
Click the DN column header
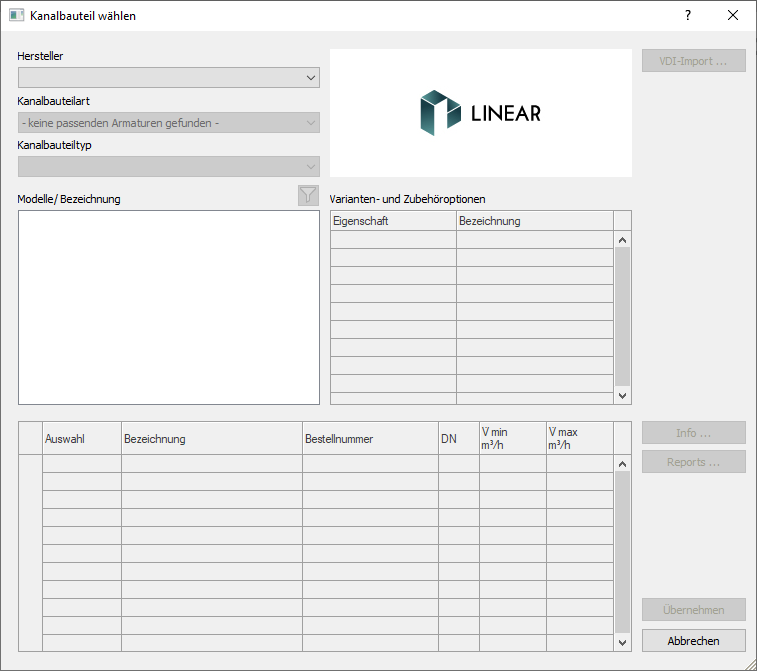pos(459,439)
